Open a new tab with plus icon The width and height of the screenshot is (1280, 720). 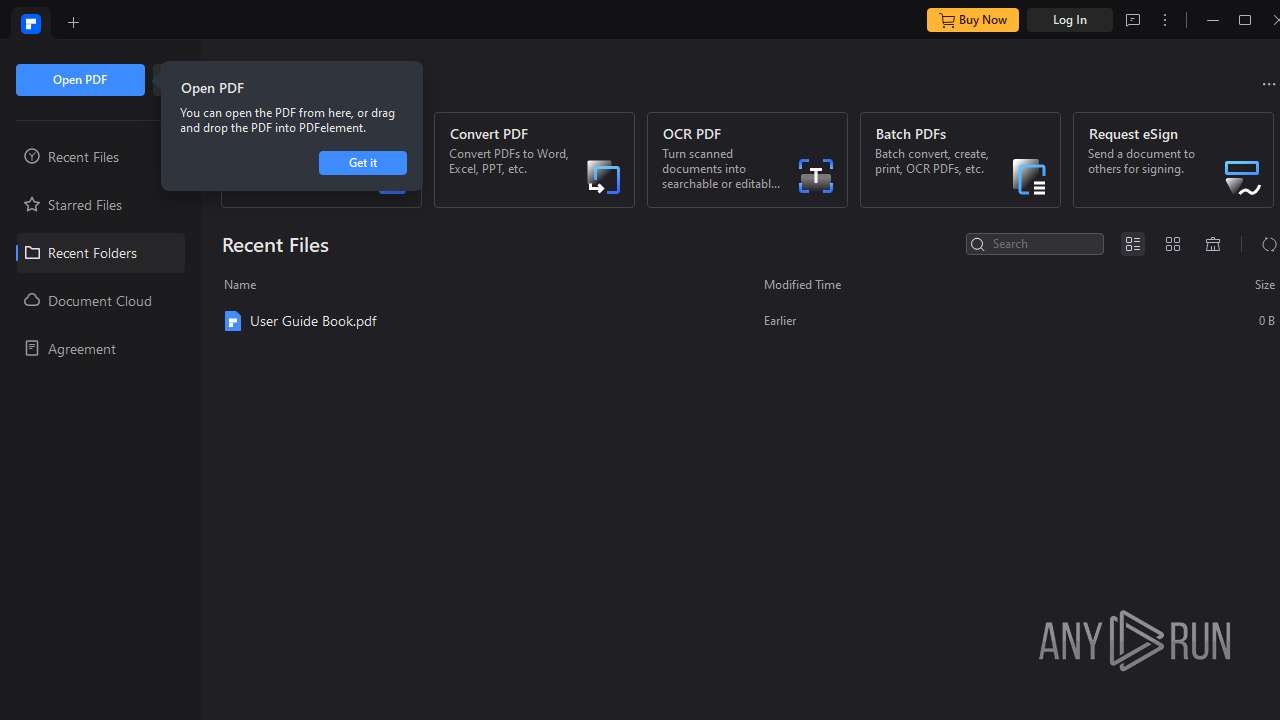[73, 22]
